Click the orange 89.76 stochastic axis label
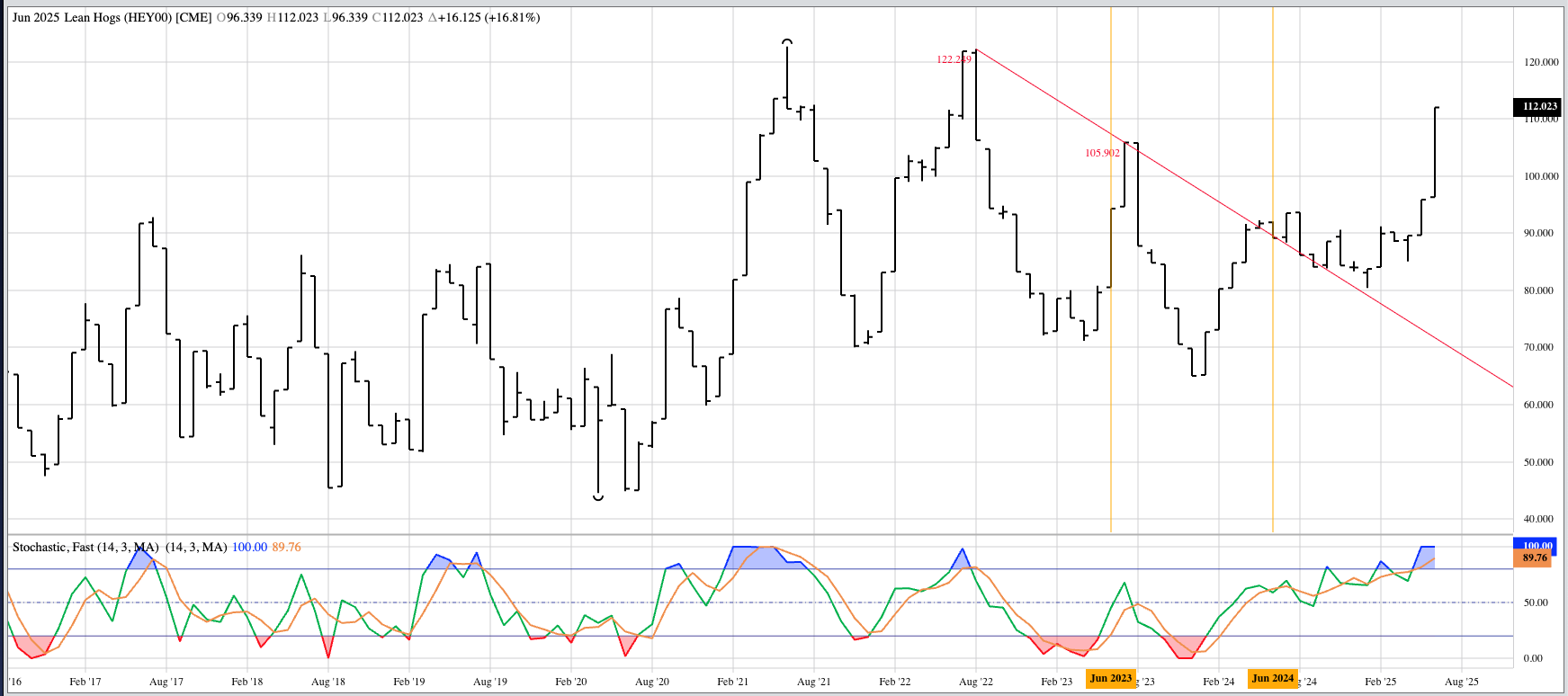The width and height of the screenshot is (1568, 696). [1535, 558]
